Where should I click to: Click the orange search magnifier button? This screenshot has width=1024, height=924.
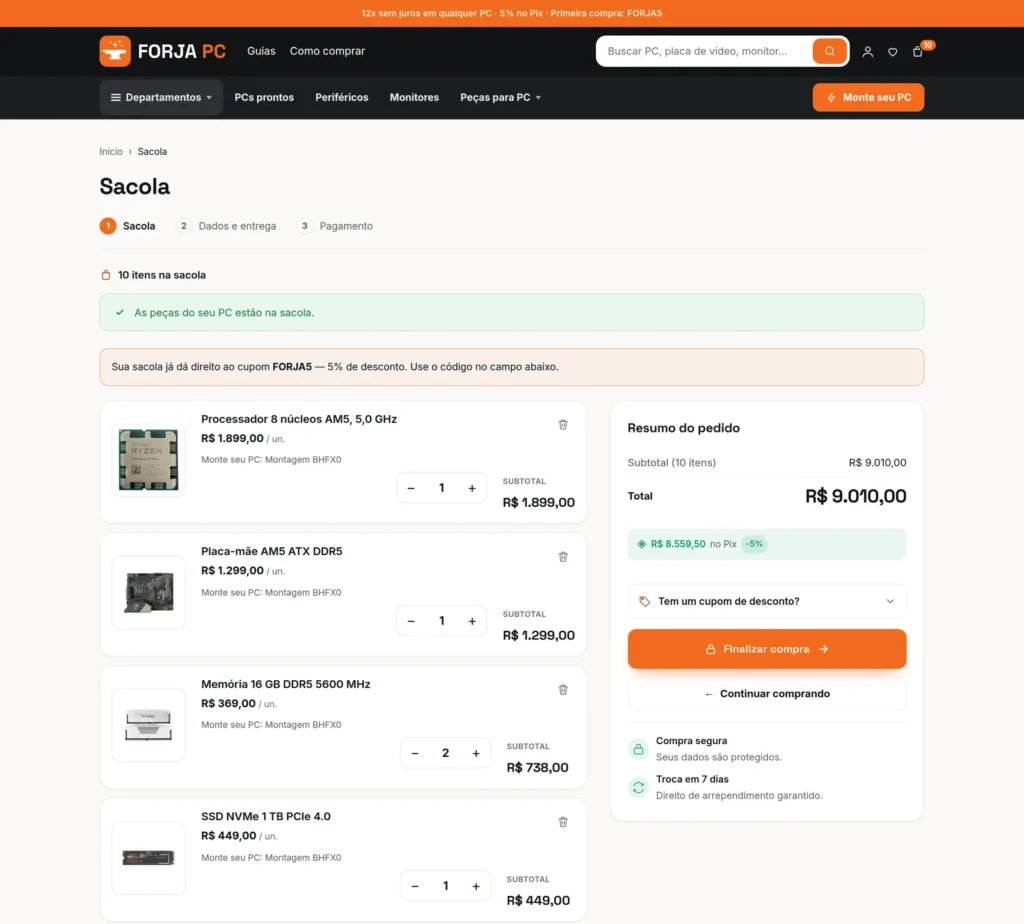(829, 51)
